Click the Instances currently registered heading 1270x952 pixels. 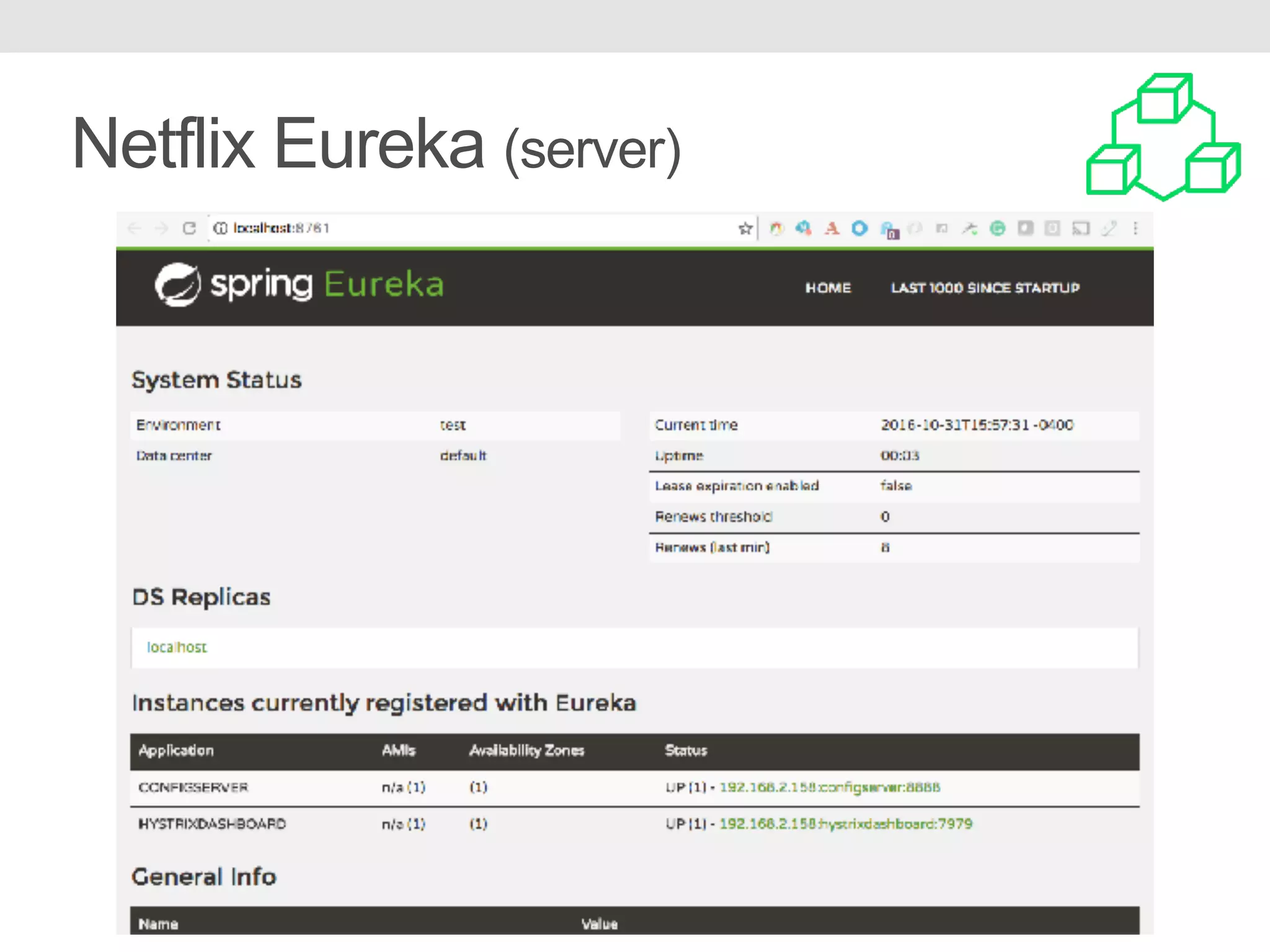coord(384,703)
